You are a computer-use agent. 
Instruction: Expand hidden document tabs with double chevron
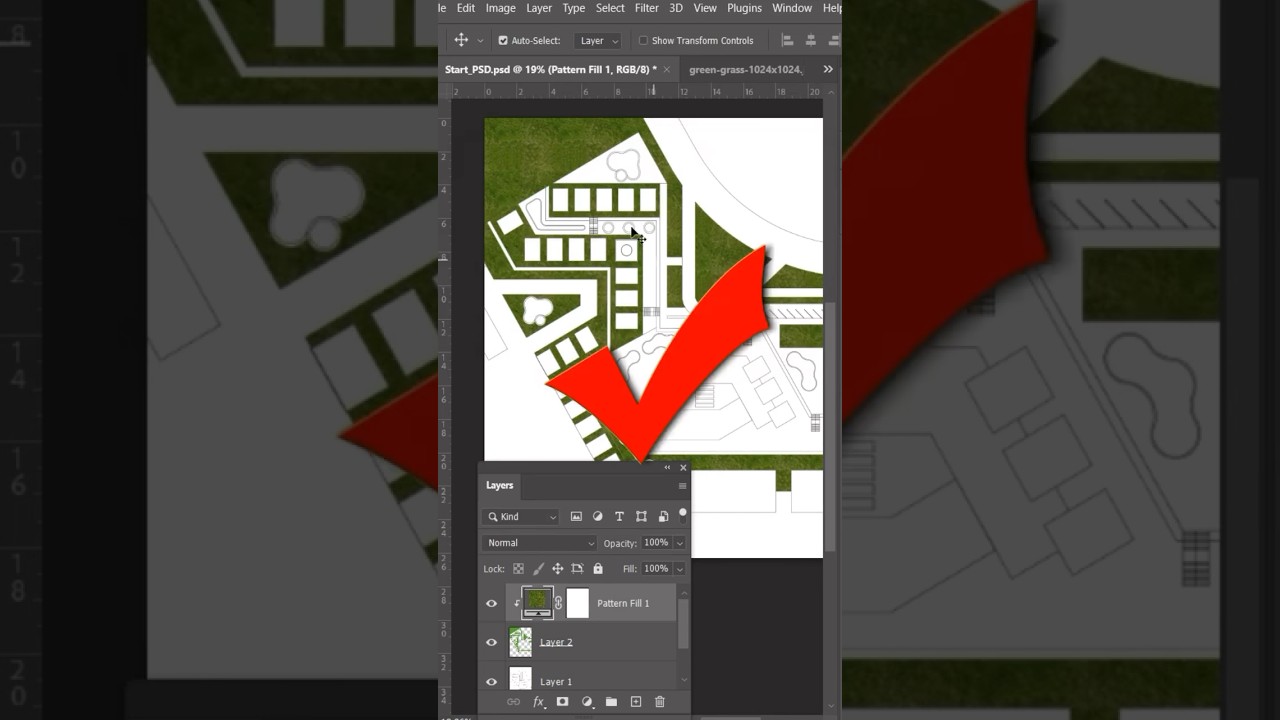pos(828,69)
